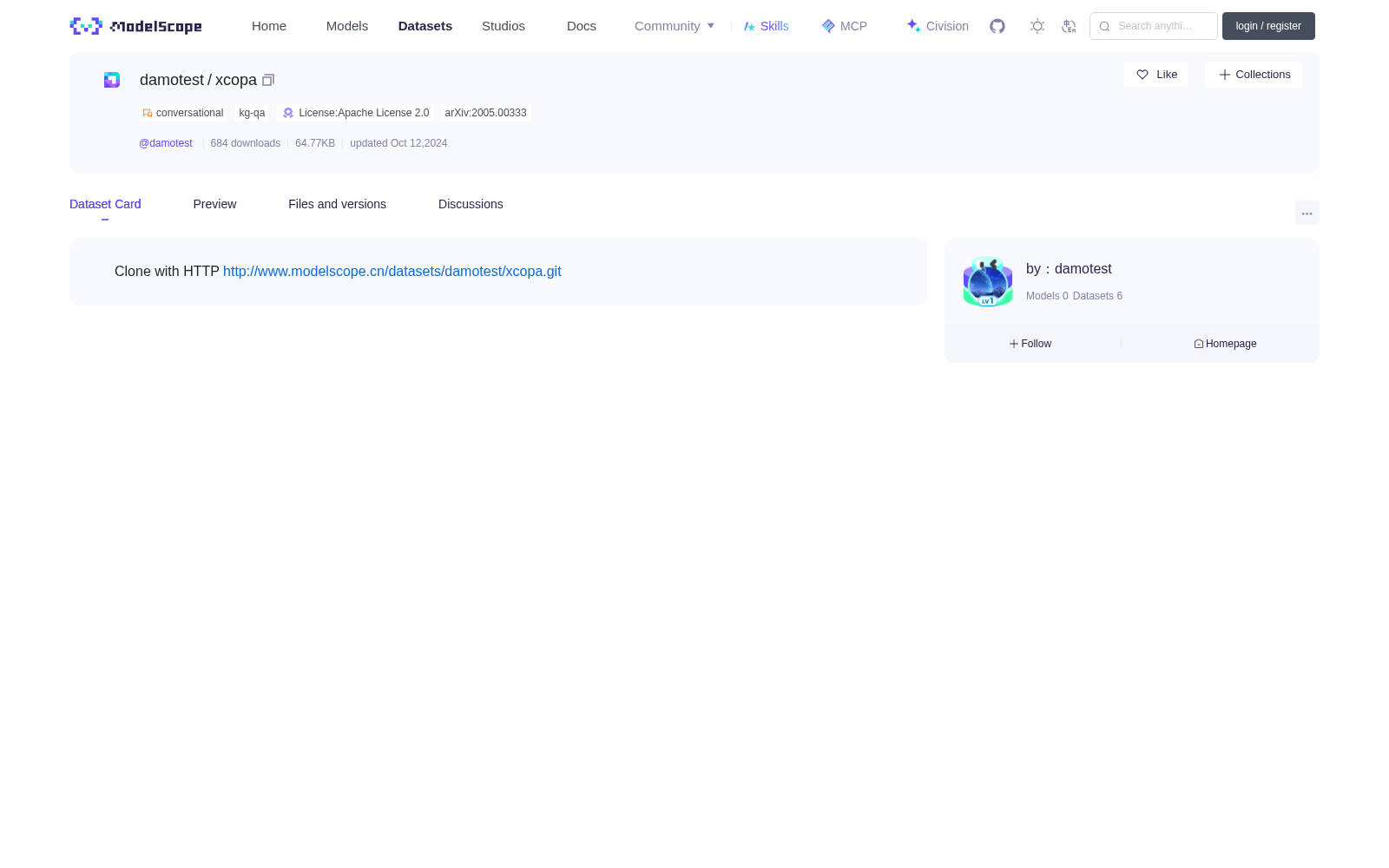This screenshot has width=1389, height=868.
Task: Click the arXiv:2005.00333 tag
Action: (485, 113)
